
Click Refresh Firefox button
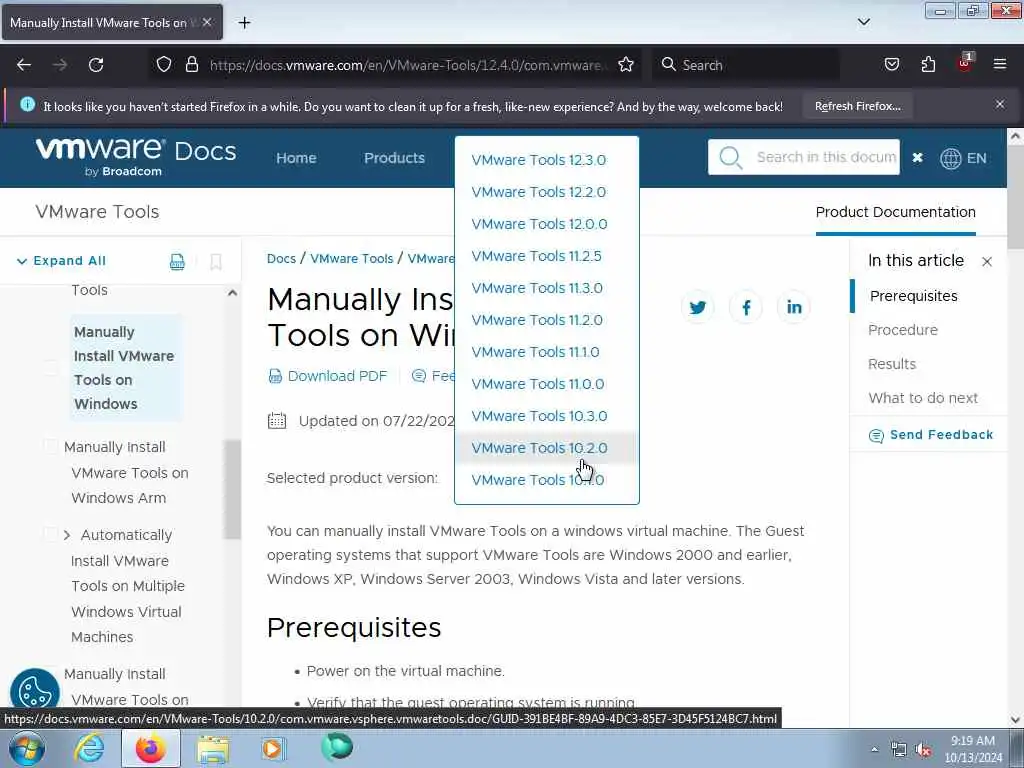click(857, 106)
